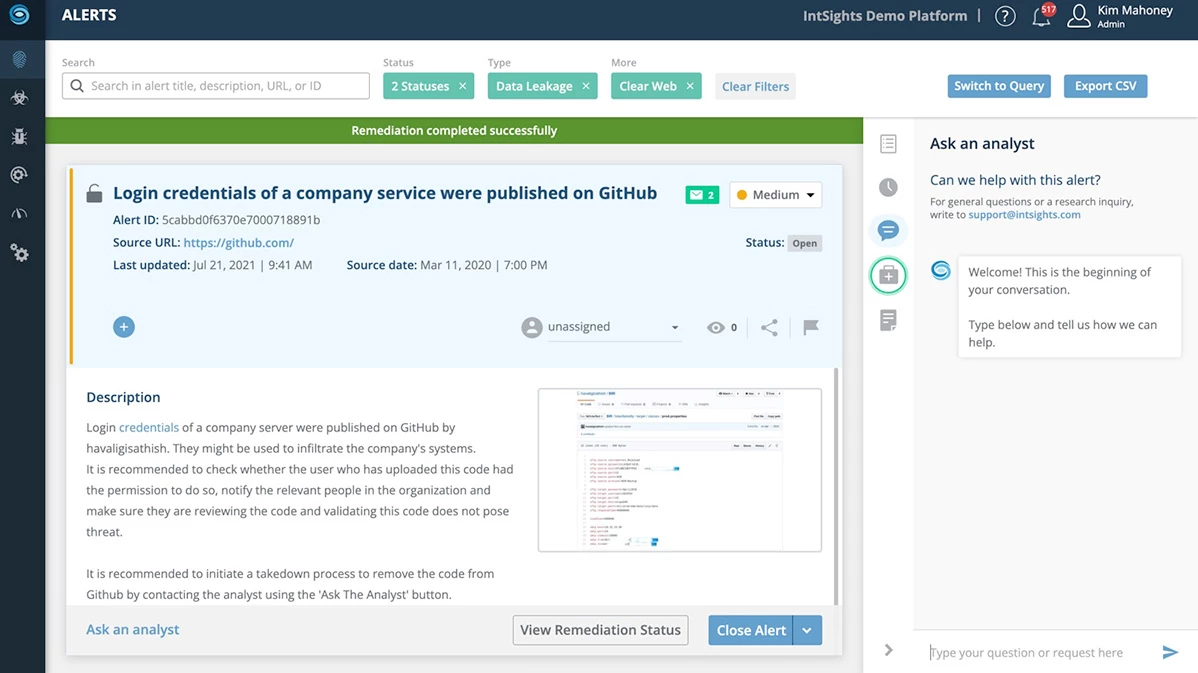Share the alert via share icon
Screen dimensions: 1198x673
[769, 328]
